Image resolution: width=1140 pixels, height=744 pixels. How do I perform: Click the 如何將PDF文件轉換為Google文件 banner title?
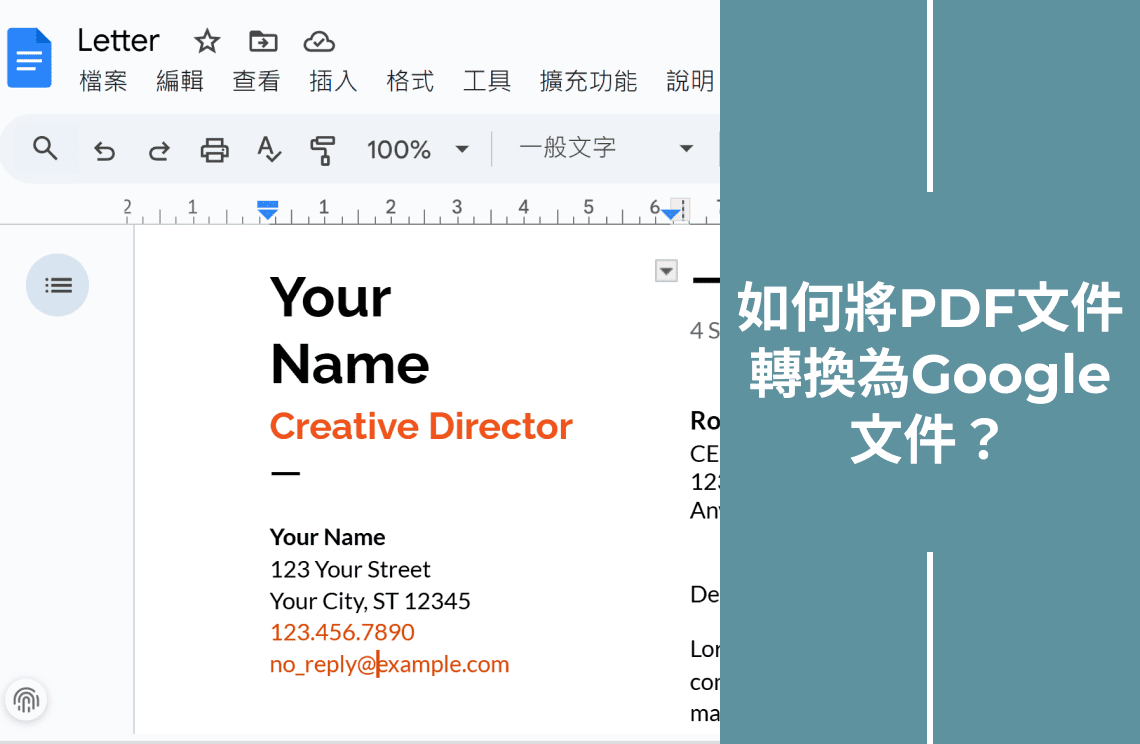pos(929,372)
